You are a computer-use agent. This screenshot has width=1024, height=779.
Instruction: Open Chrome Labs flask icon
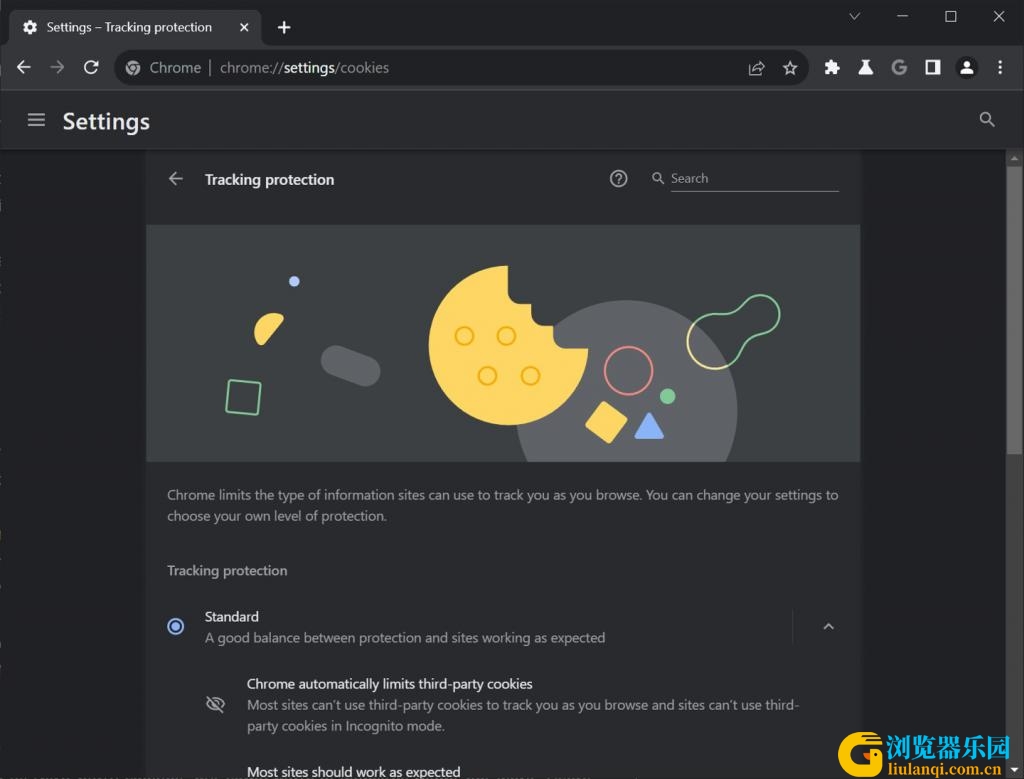coord(866,67)
